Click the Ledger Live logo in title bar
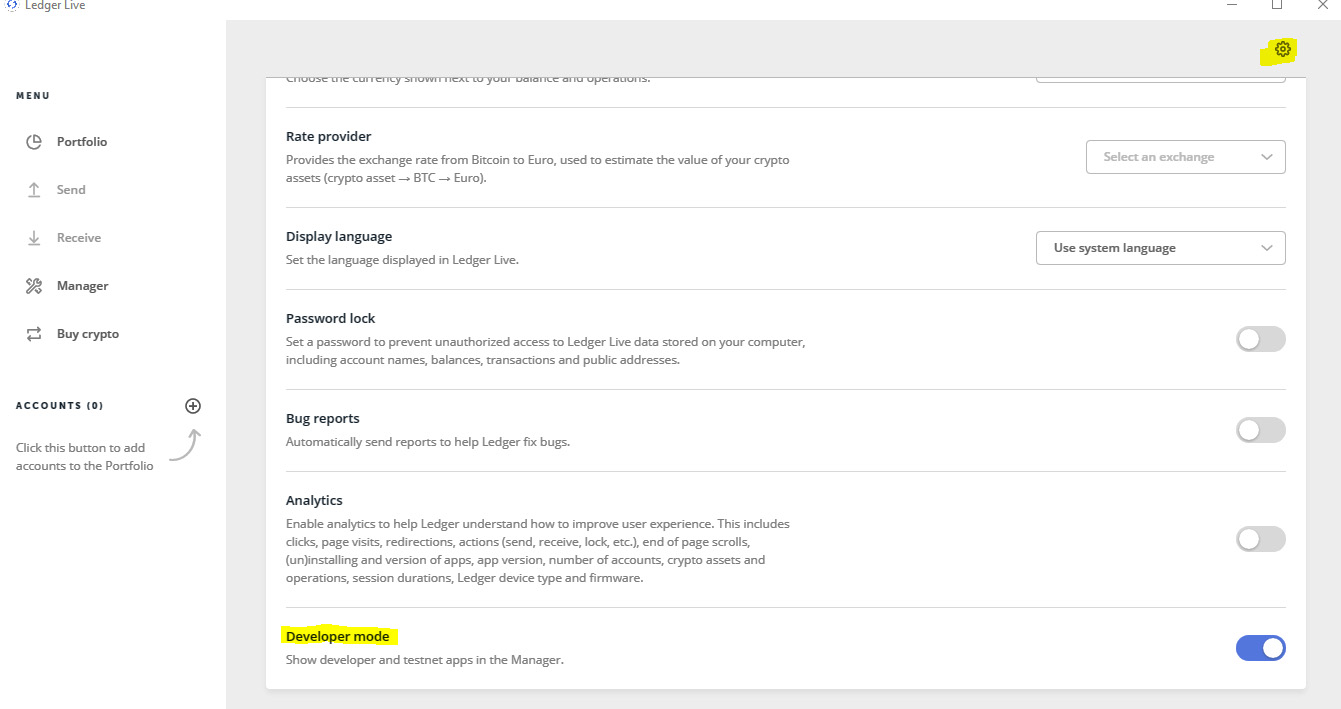This screenshot has height=709, width=1341. click(12, 5)
